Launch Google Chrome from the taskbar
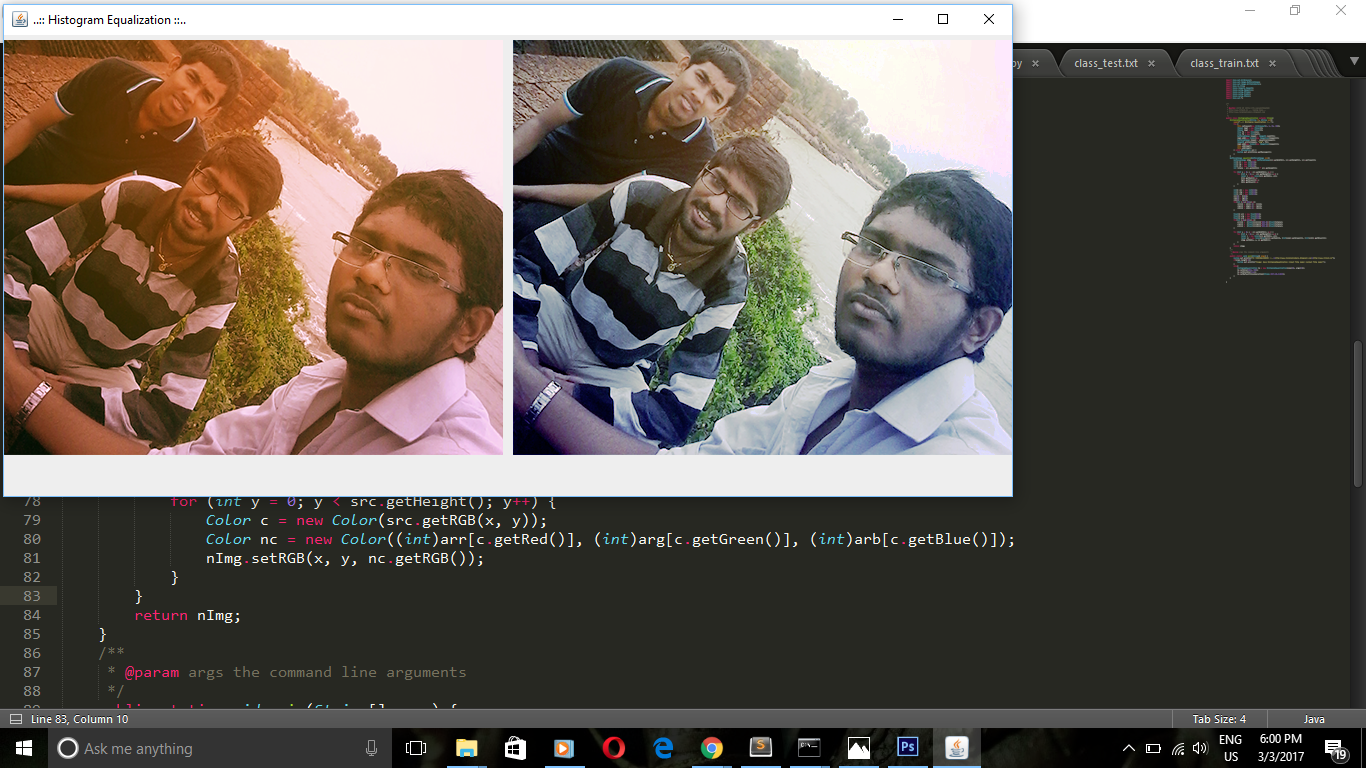 (711, 748)
